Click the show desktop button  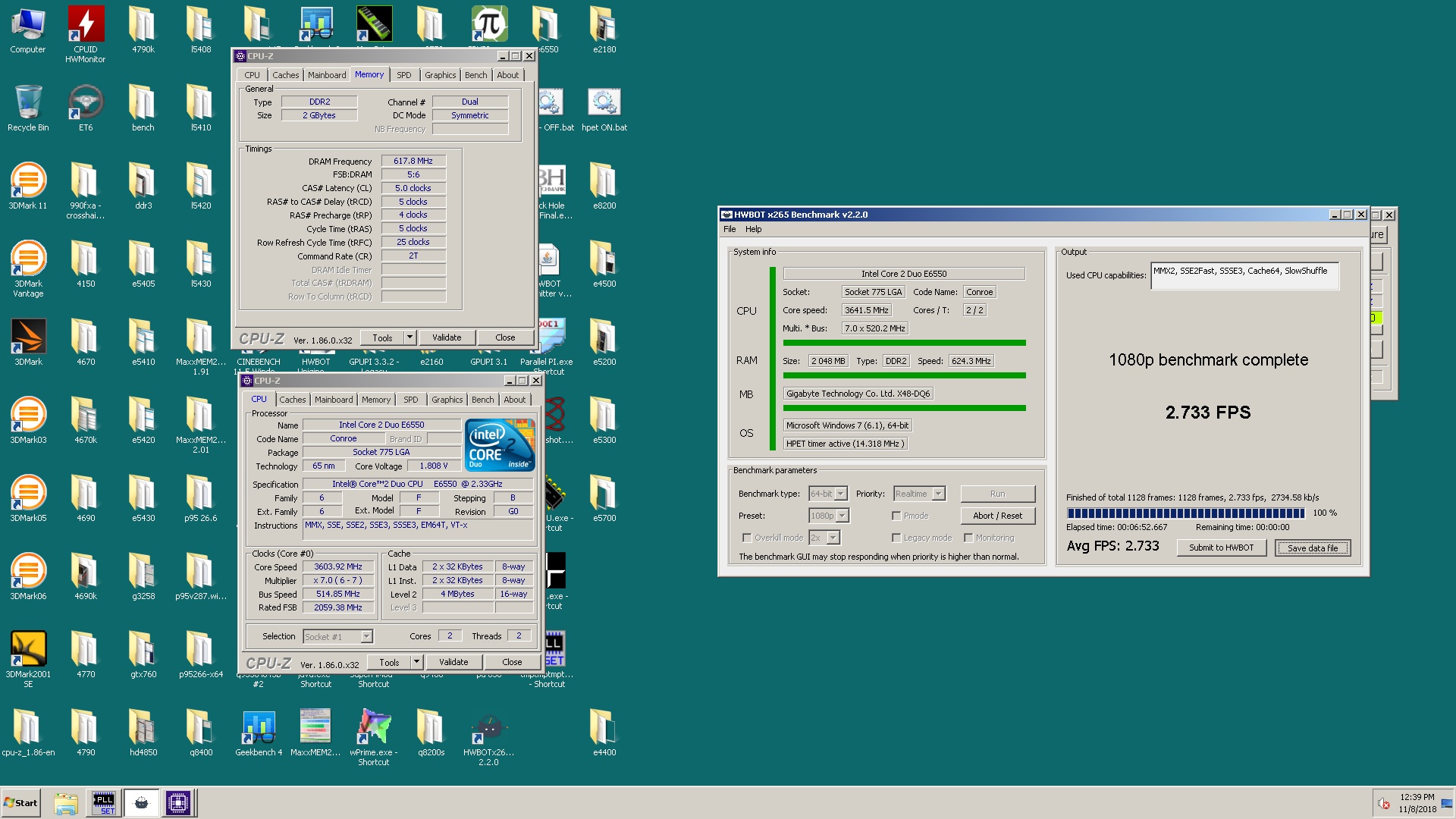point(1448,803)
